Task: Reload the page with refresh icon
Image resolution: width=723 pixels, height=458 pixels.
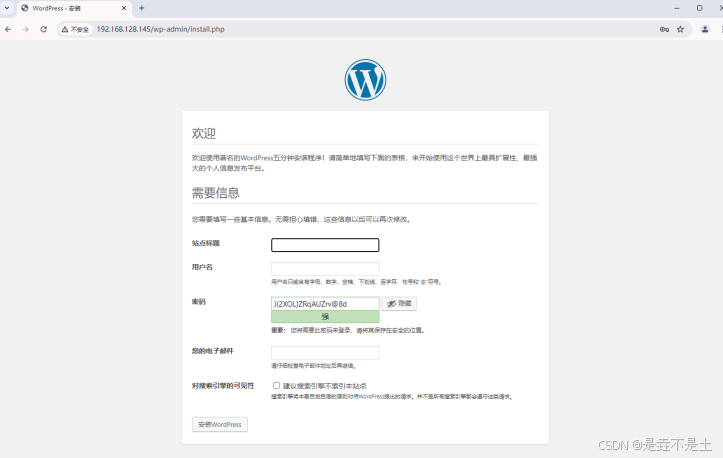Action: [43, 29]
